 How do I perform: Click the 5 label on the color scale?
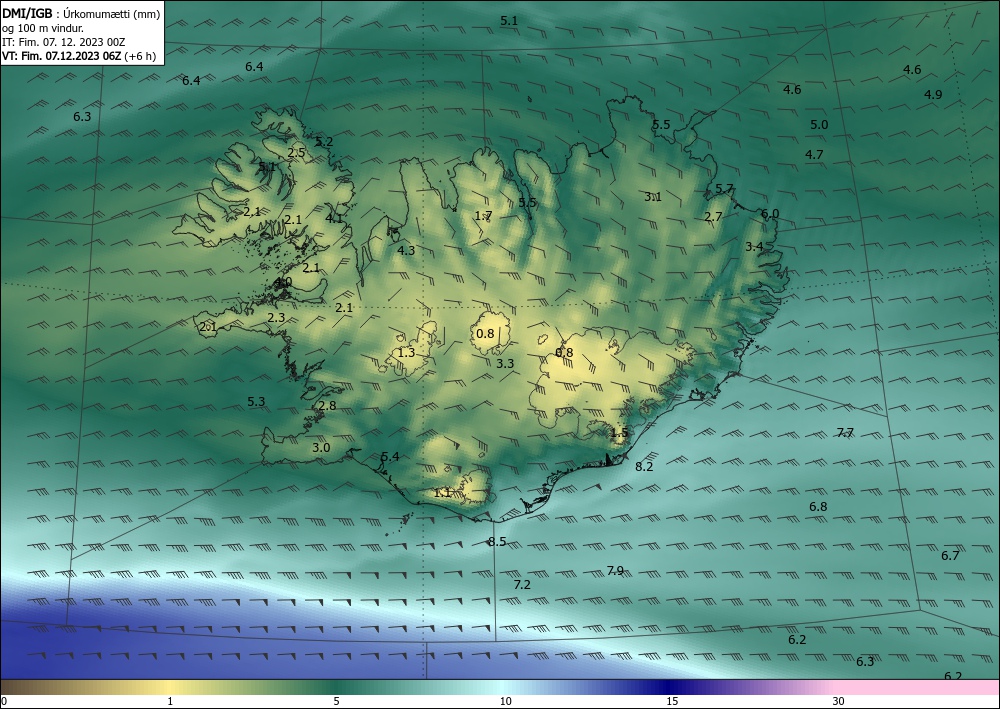(336, 701)
